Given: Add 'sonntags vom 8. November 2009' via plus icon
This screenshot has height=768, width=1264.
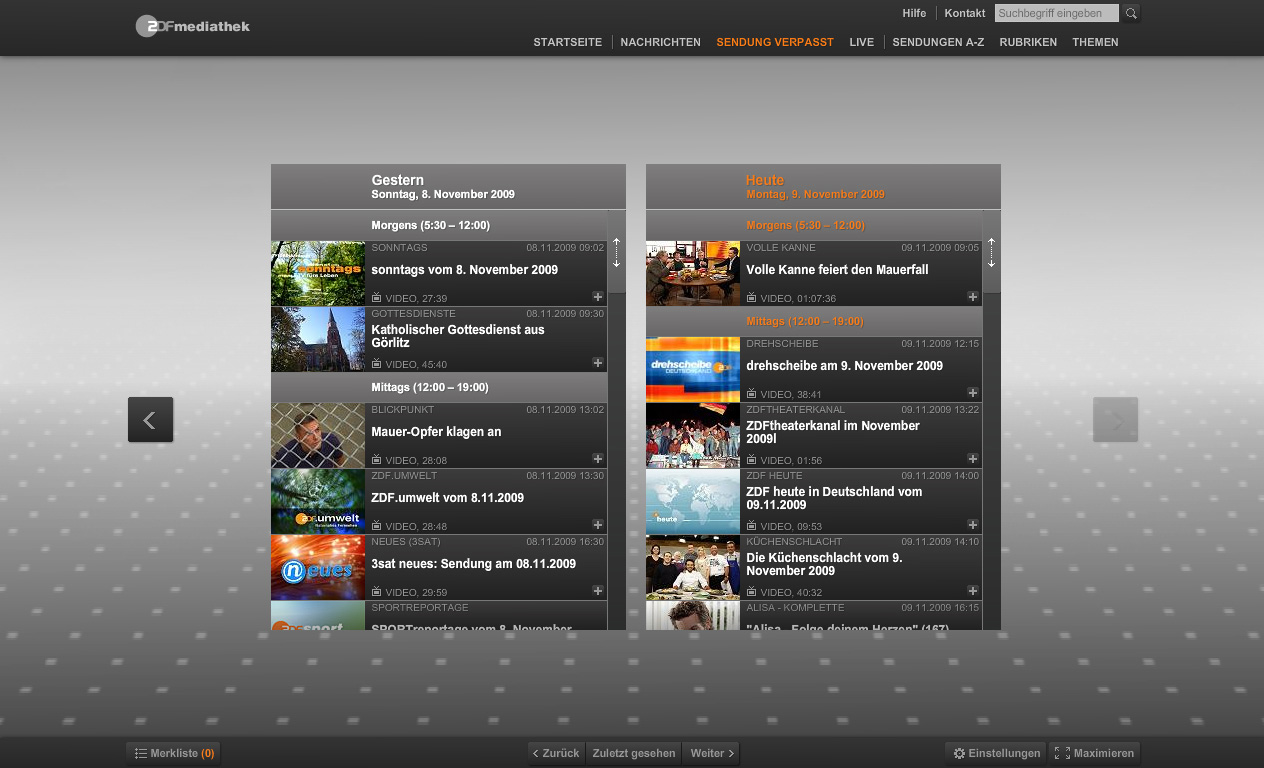Looking at the screenshot, I should [x=598, y=297].
